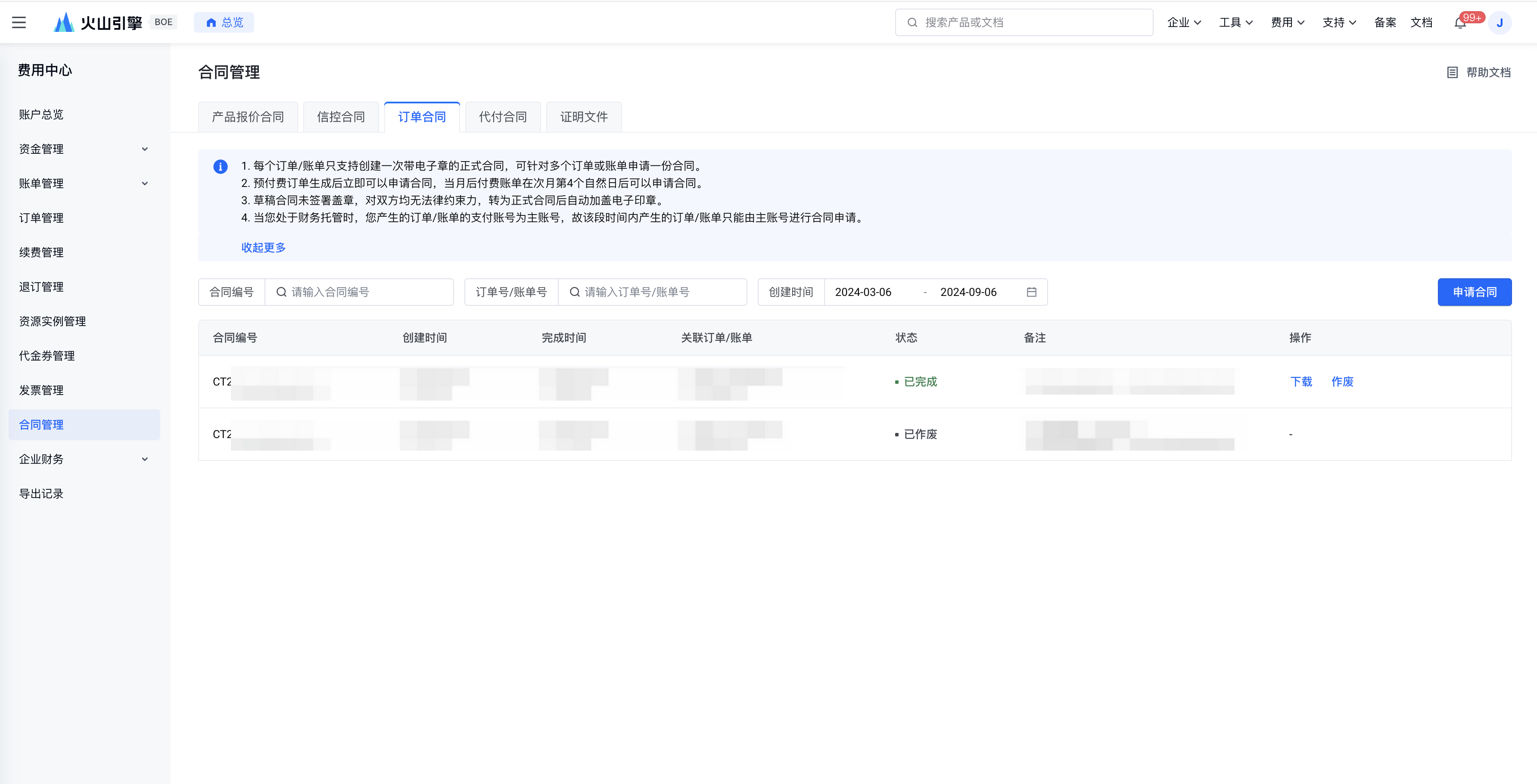Void the 已完成 contract via 作废

click(1342, 382)
